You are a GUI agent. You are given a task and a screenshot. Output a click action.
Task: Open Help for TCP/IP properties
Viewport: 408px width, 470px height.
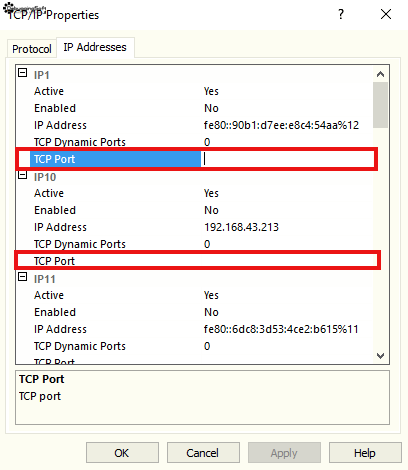pos(365,453)
